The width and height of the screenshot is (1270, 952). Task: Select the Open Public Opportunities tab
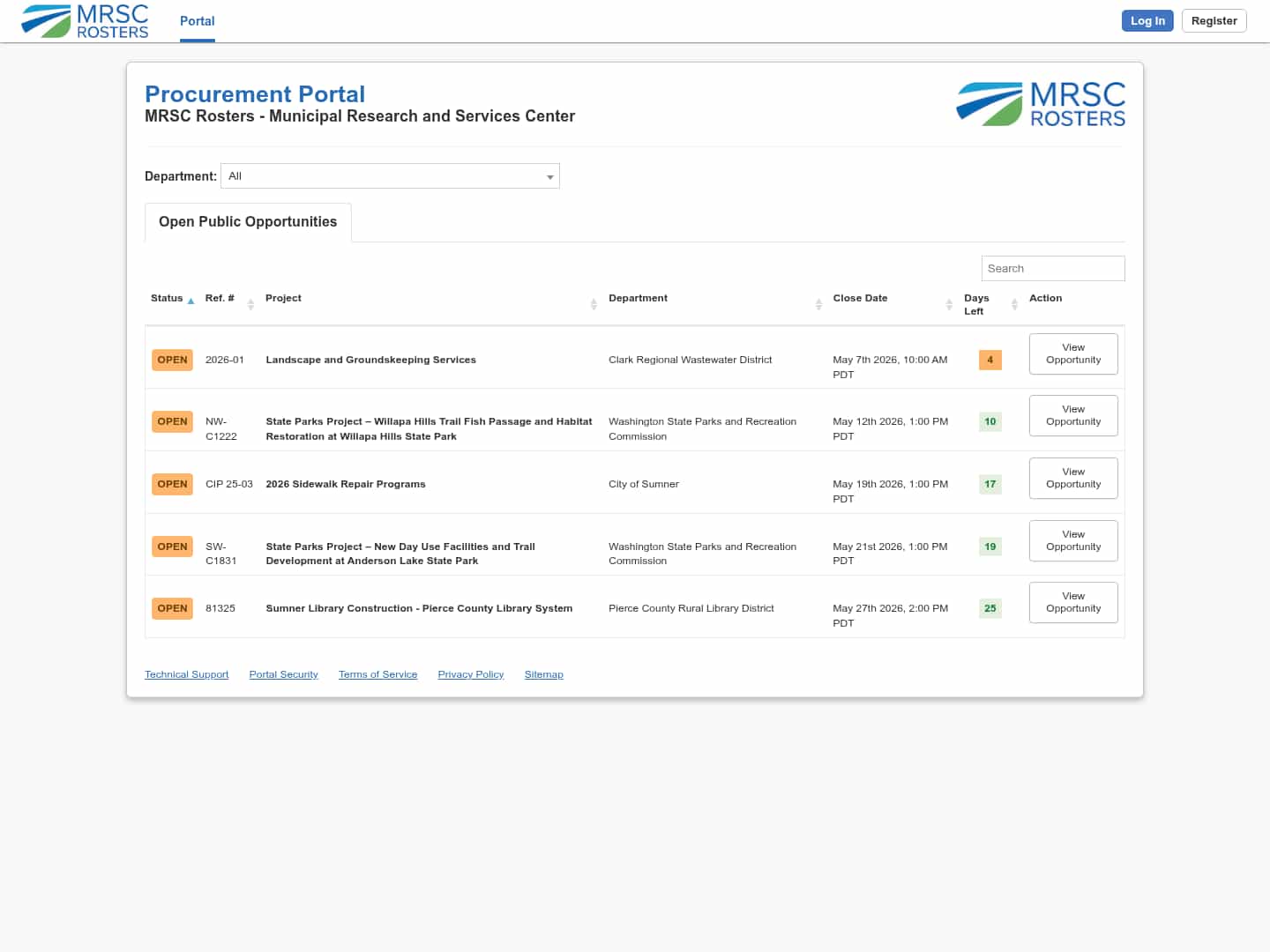click(248, 222)
